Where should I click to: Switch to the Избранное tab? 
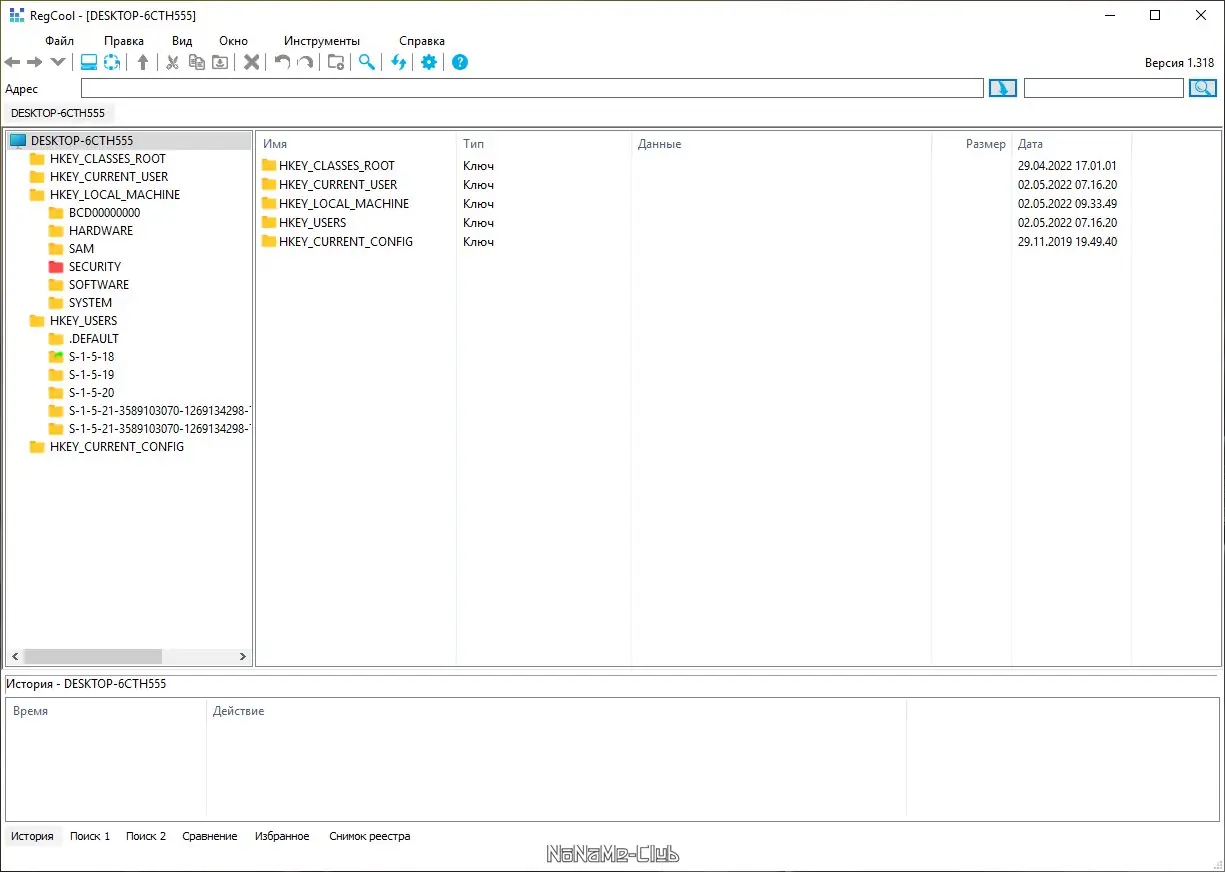point(282,836)
